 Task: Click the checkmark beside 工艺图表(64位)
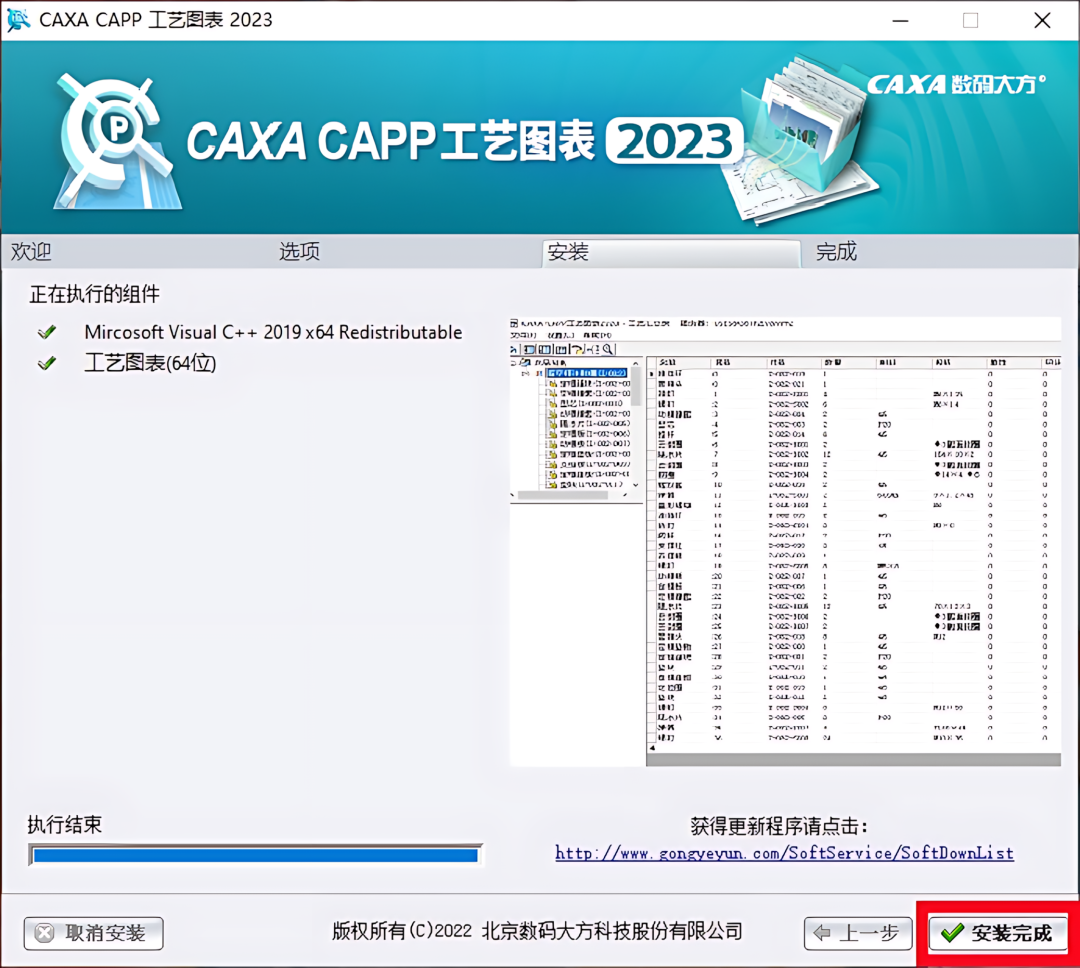coord(47,363)
